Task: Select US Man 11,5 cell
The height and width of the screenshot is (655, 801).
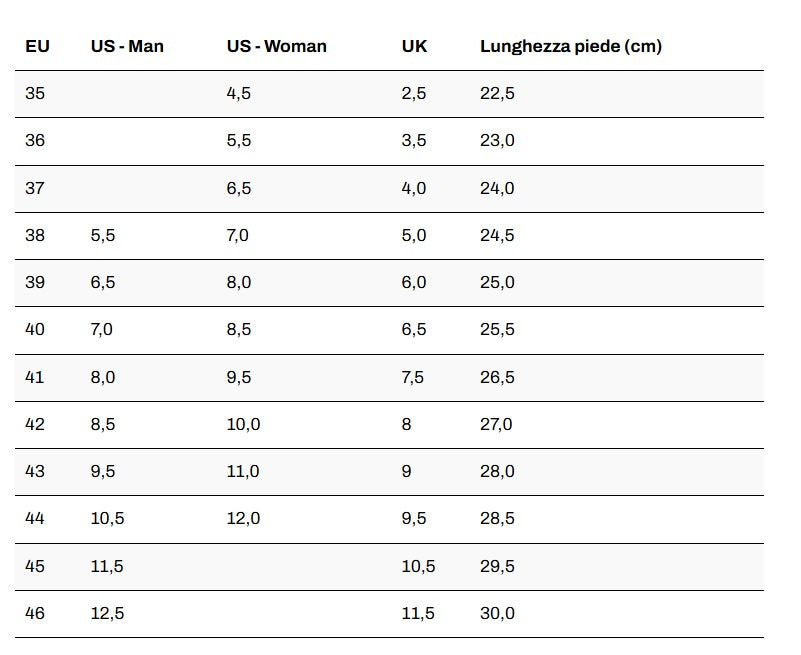Action: coord(106,566)
